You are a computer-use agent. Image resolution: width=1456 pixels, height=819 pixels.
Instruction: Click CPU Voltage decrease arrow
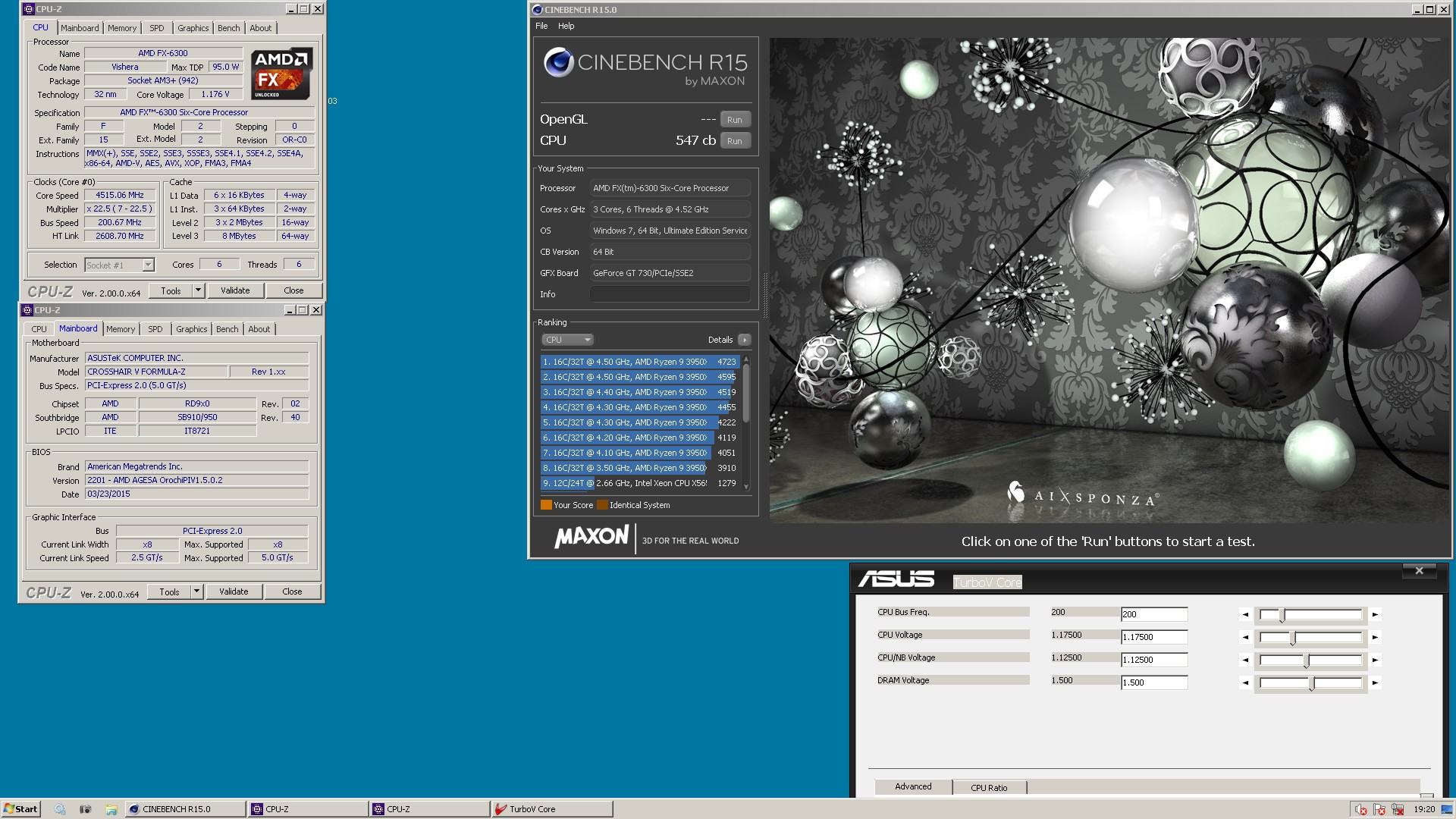tap(1244, 637)
